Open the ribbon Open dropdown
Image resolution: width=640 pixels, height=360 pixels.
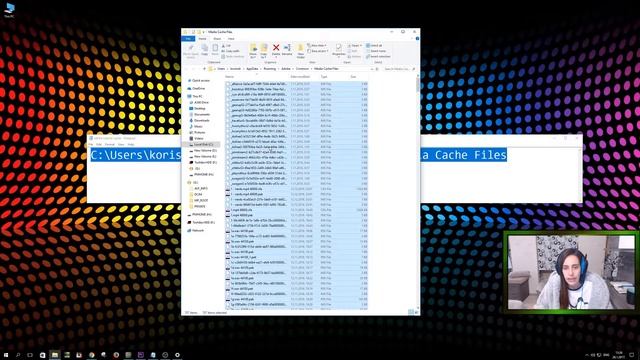(355, 45)
